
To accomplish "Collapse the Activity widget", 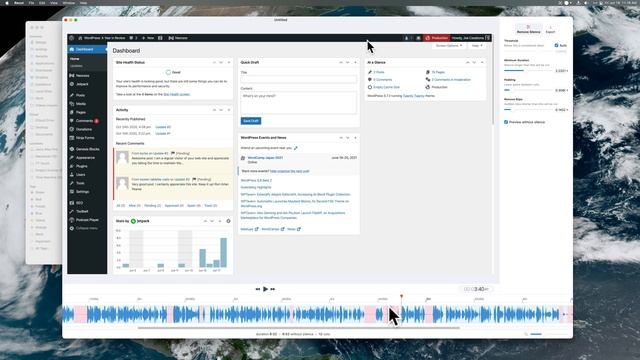I will [229, 110].
